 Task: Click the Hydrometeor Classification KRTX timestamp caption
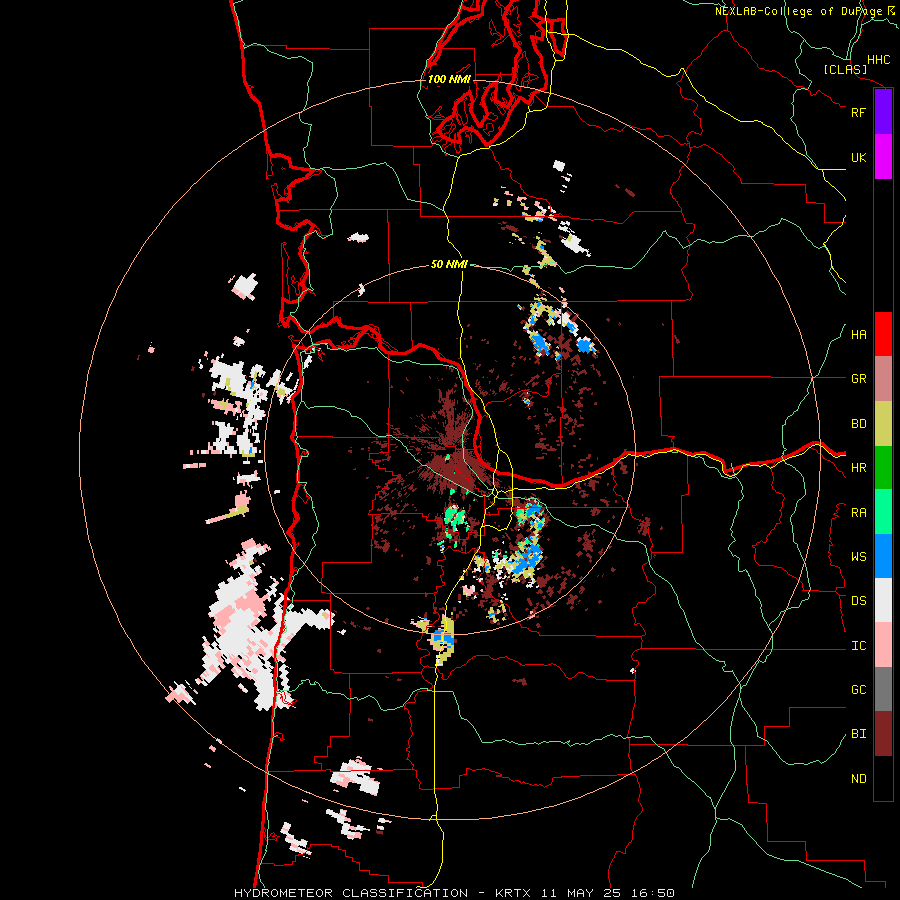[454, 893]
